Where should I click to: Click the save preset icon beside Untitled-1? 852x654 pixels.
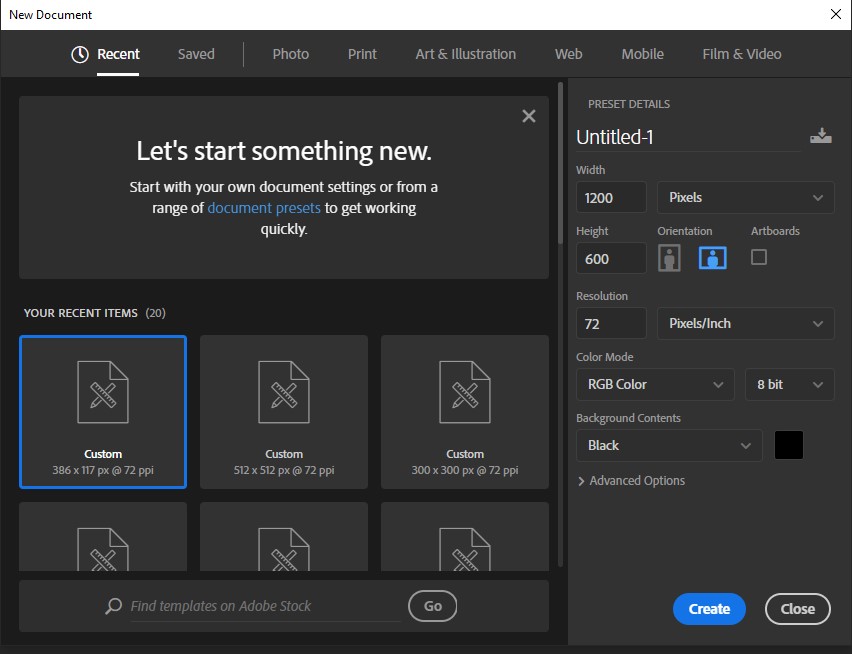(x=820, y=135)
